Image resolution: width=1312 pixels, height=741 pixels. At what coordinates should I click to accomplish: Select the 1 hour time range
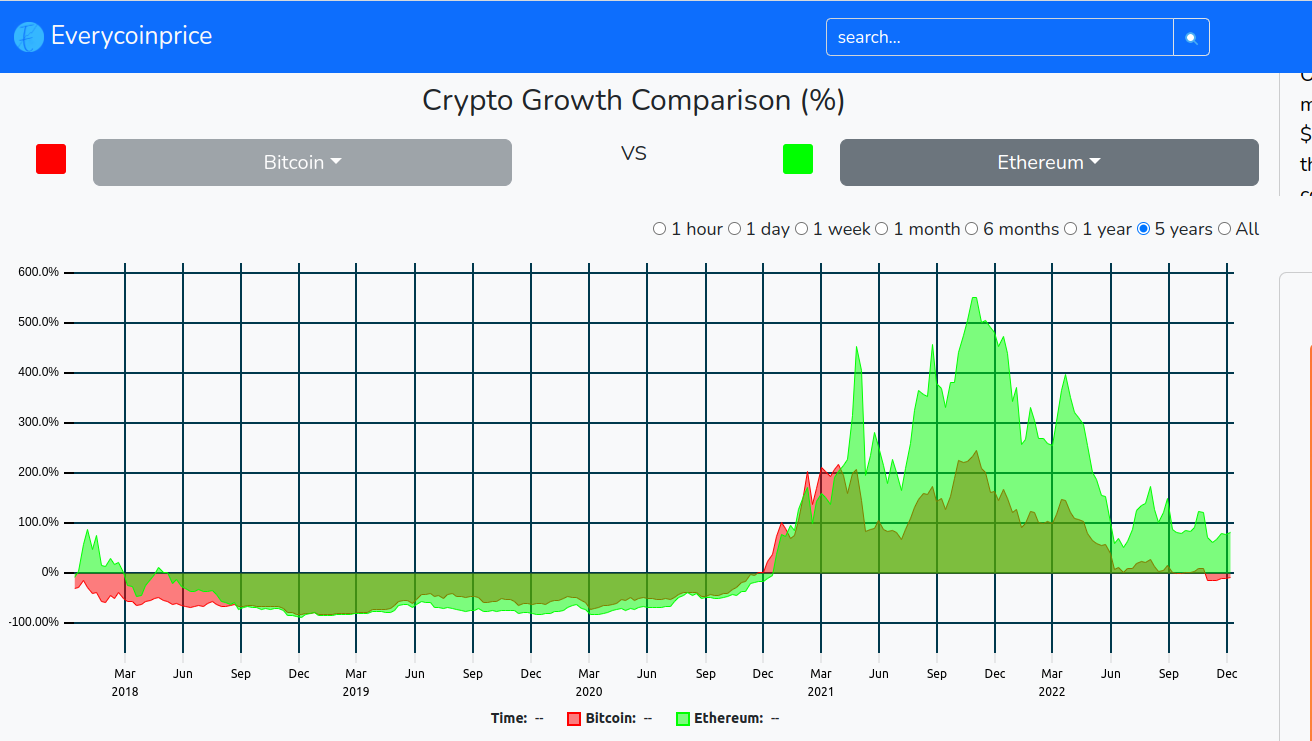659,229
